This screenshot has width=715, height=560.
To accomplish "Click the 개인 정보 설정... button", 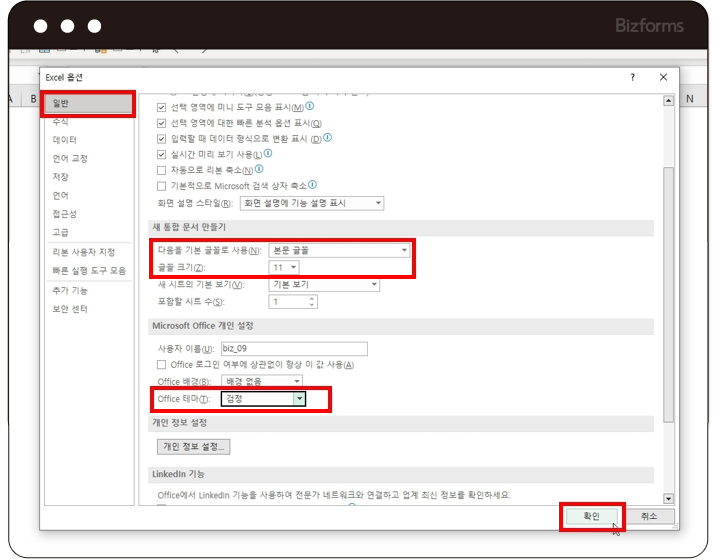I will point(193,447).
